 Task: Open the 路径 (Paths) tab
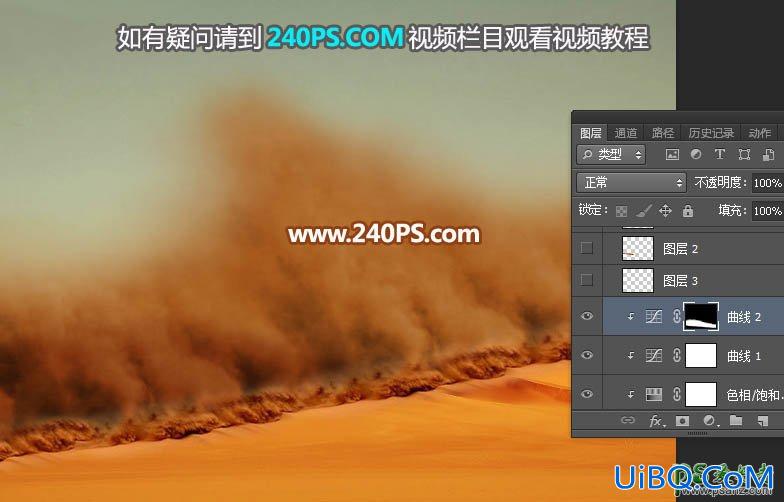(x=662, y=133)
